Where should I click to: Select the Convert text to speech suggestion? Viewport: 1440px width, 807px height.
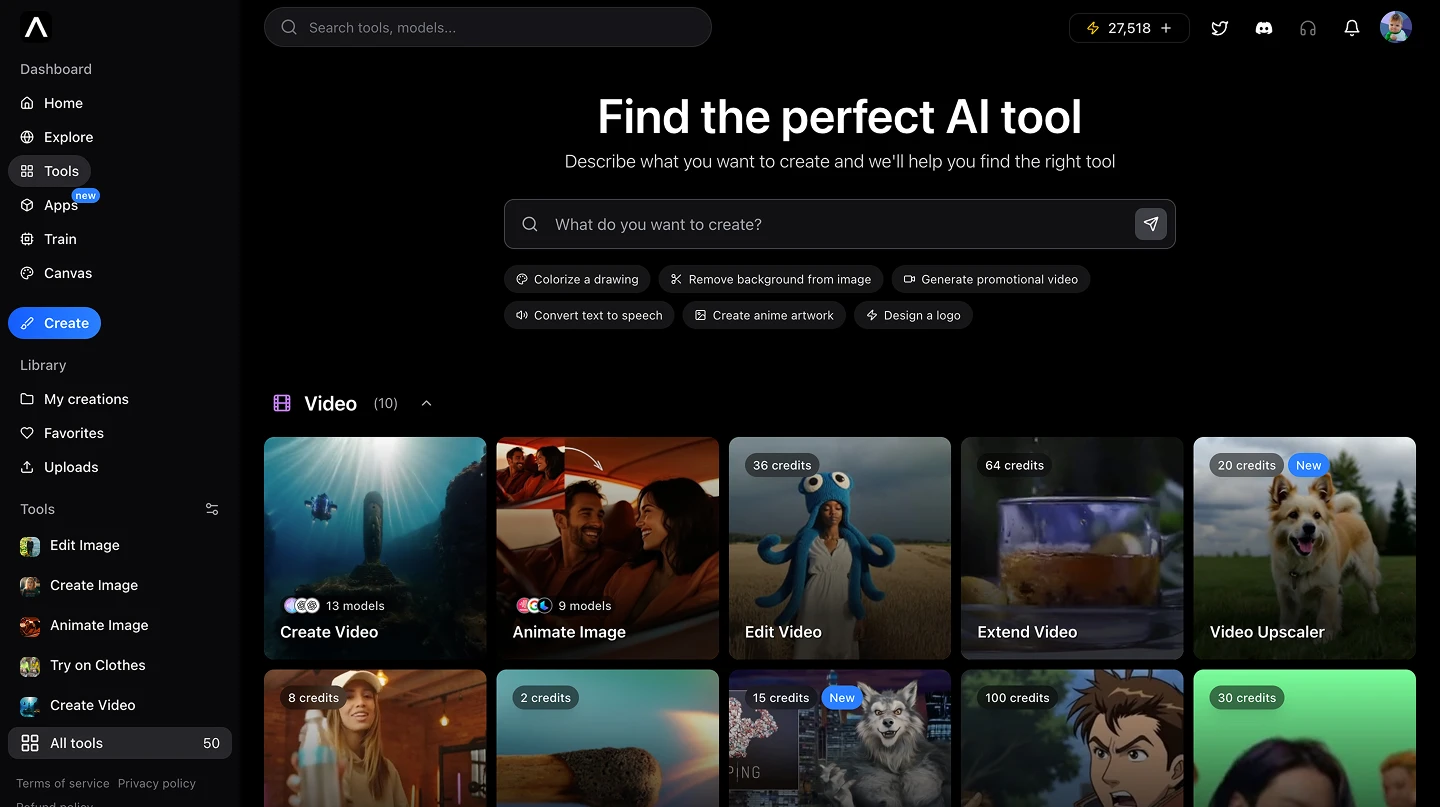[588, 315]
